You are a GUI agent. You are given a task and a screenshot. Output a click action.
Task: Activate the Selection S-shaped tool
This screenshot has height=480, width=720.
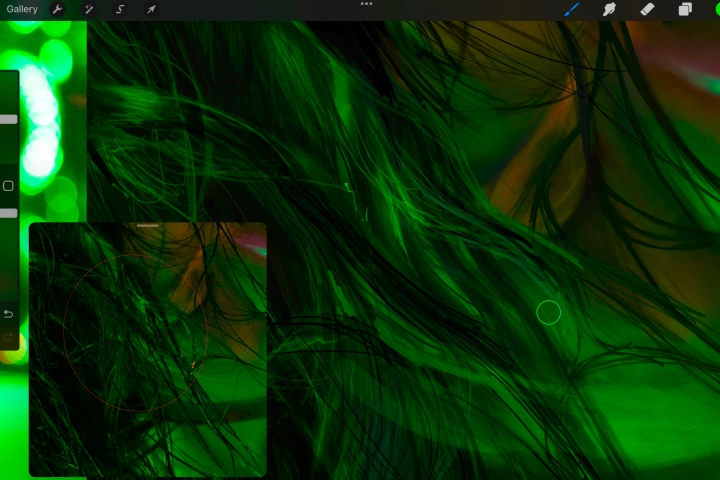120,9
